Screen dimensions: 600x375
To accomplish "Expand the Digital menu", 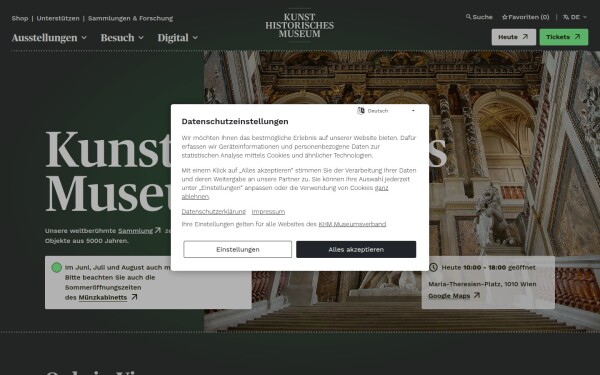I will tap(178, 38).
